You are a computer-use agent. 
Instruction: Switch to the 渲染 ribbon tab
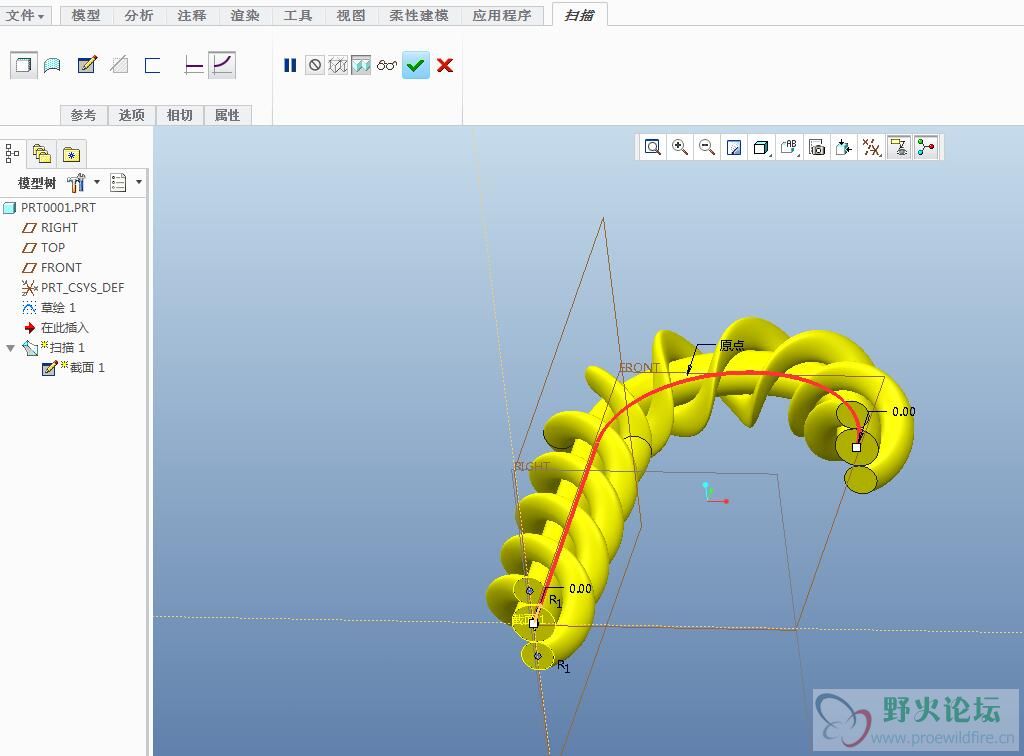coord(245,15)
